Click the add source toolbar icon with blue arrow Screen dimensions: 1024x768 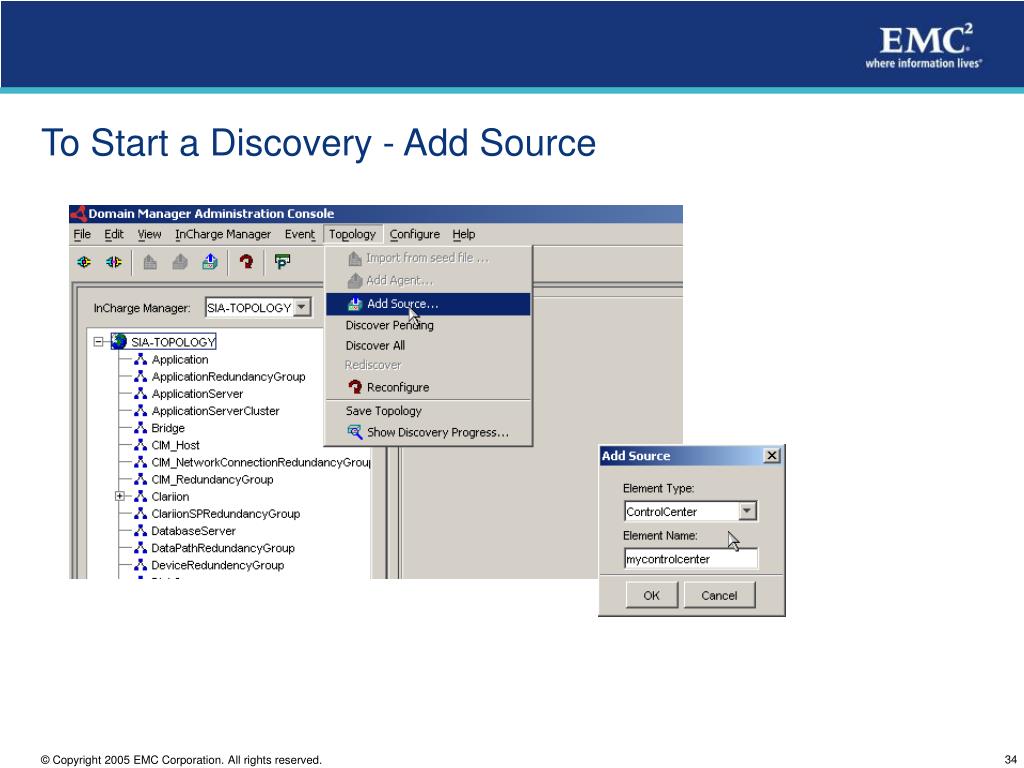click(210, 262)
